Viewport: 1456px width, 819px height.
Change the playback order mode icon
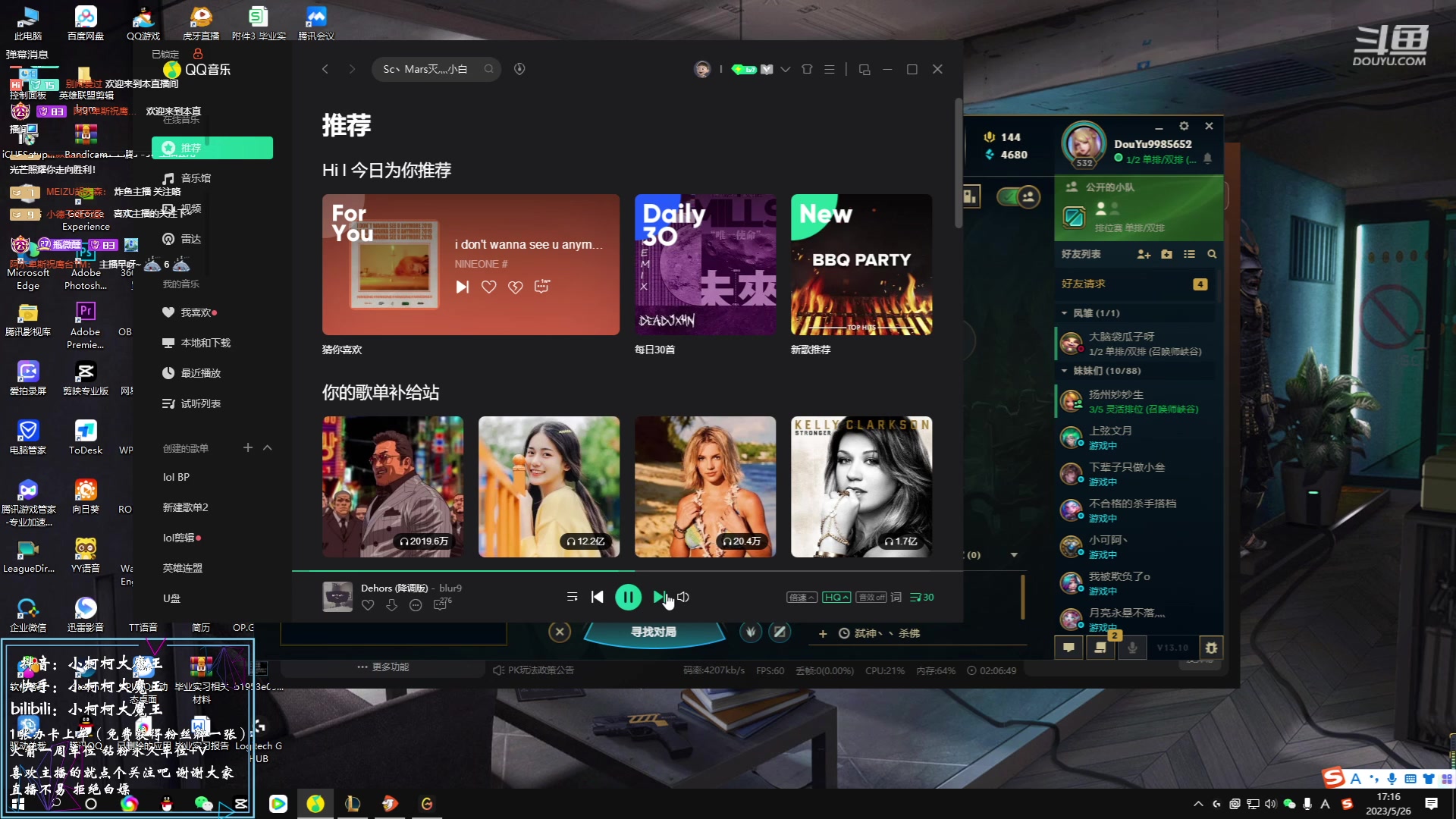[x=572, y=598]
